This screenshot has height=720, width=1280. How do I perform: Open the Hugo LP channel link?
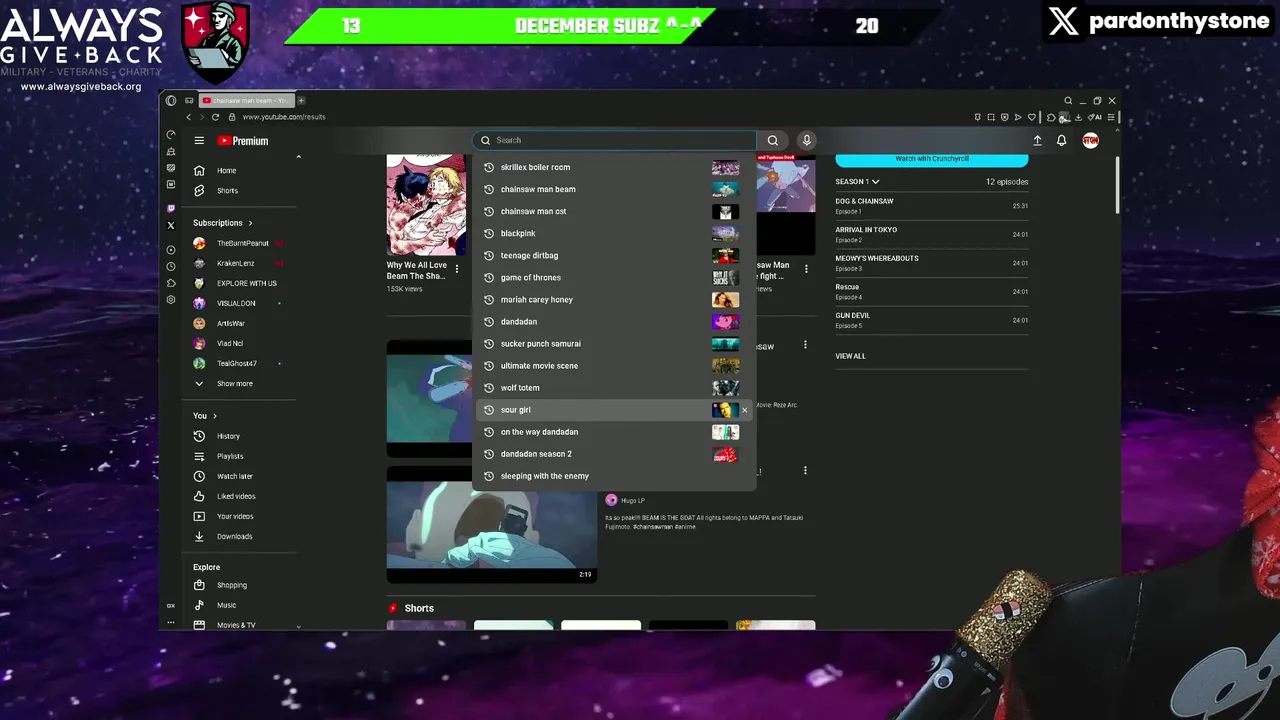[x=633, y=501]
